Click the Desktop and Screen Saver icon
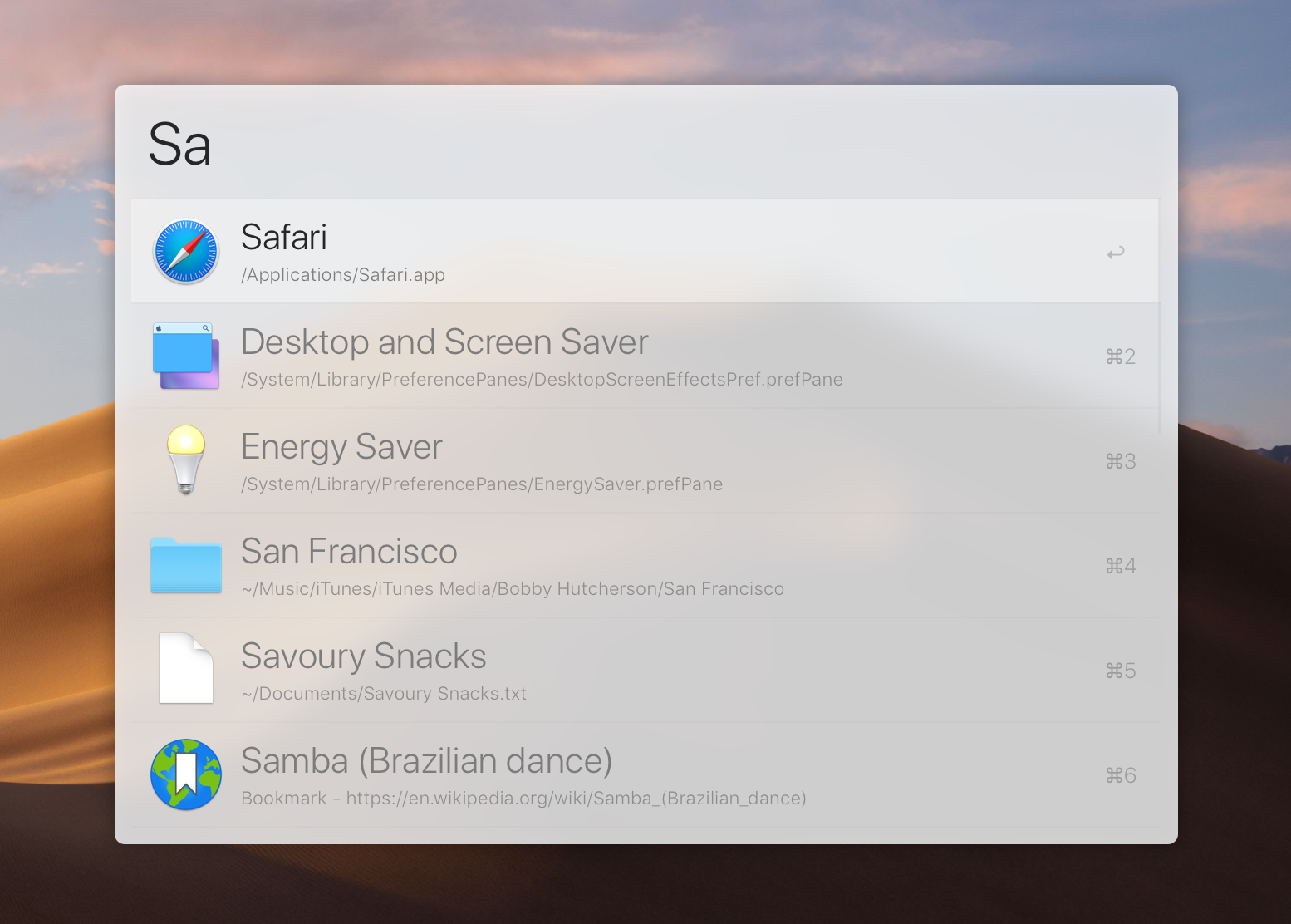The height and width of the screenshot is (924, 1291). click(186, 356)
